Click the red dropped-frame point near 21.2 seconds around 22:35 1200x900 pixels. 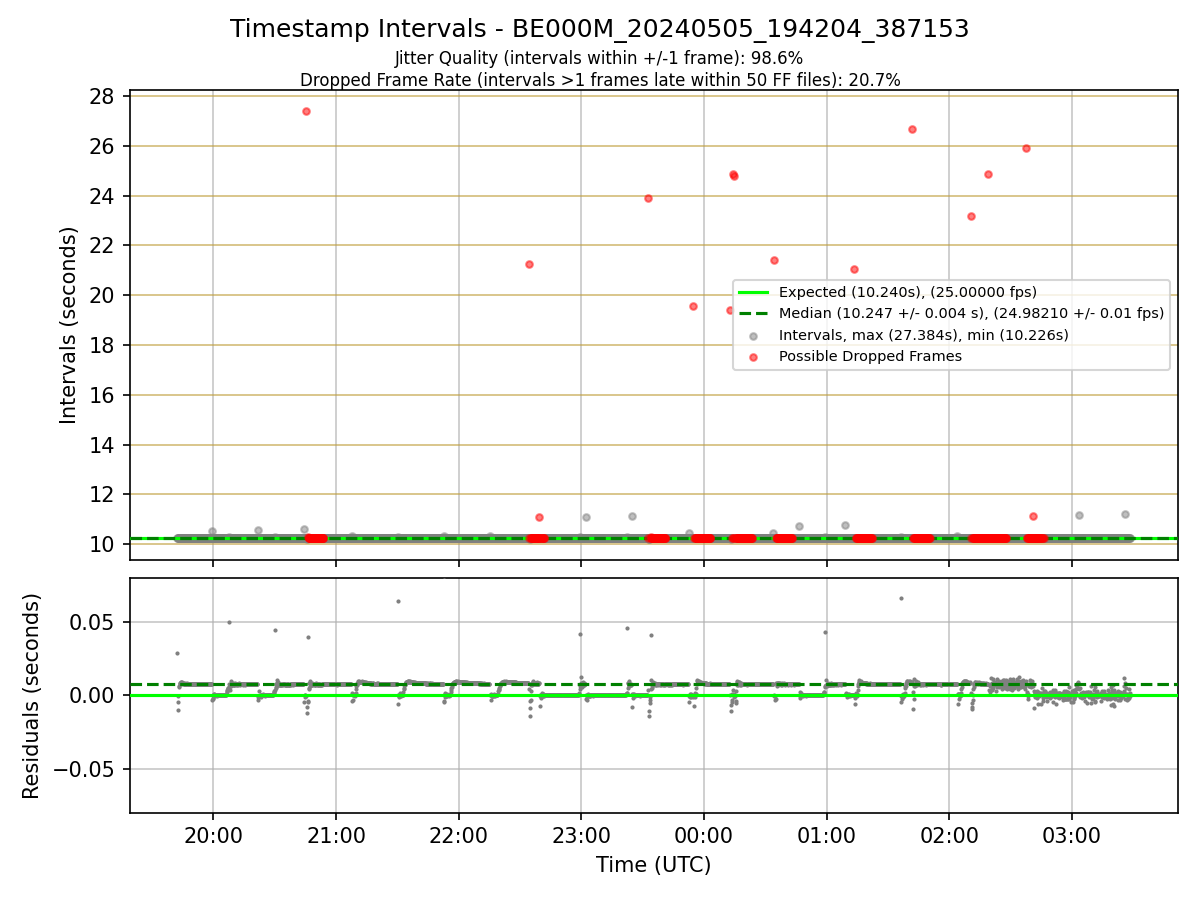point(529,264)
